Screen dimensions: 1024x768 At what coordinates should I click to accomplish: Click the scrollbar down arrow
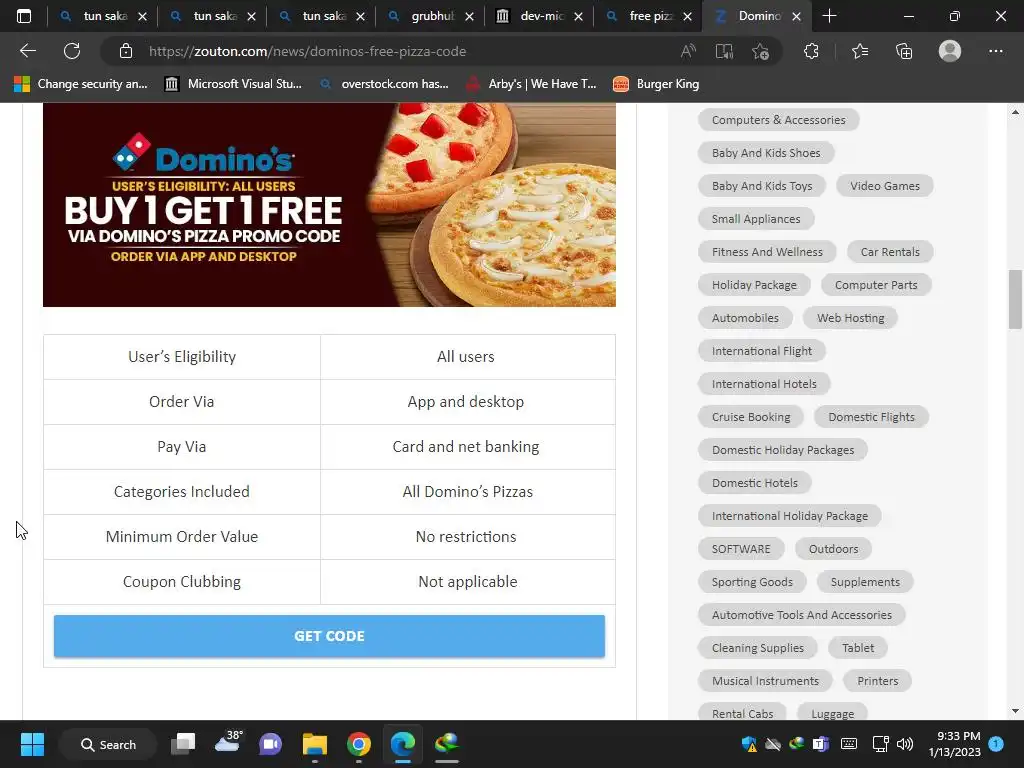pos(1015,711)
